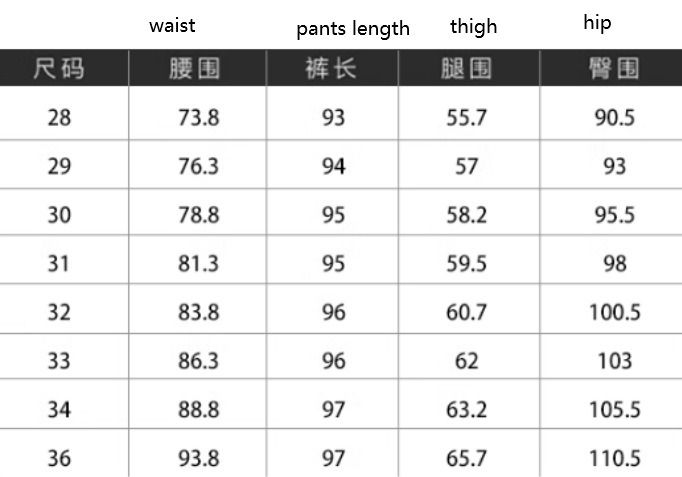682x477 pixels.
Task: Click size 36 row label
Action: 59,459
